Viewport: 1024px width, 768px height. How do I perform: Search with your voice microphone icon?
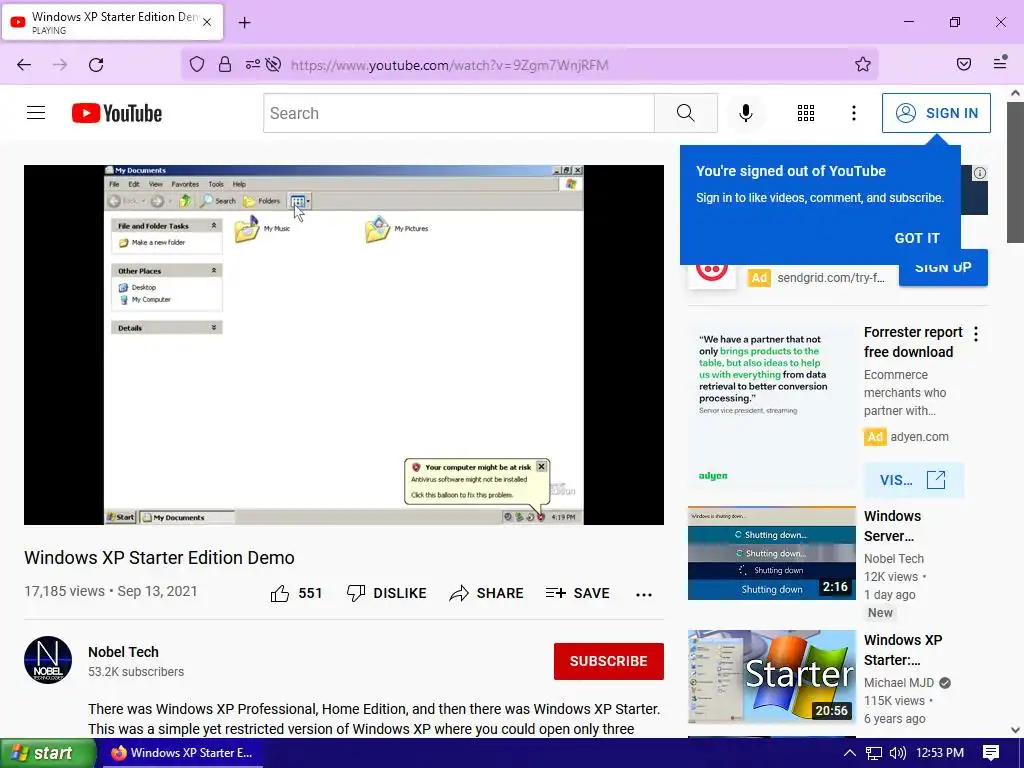[x=746, y=113]
